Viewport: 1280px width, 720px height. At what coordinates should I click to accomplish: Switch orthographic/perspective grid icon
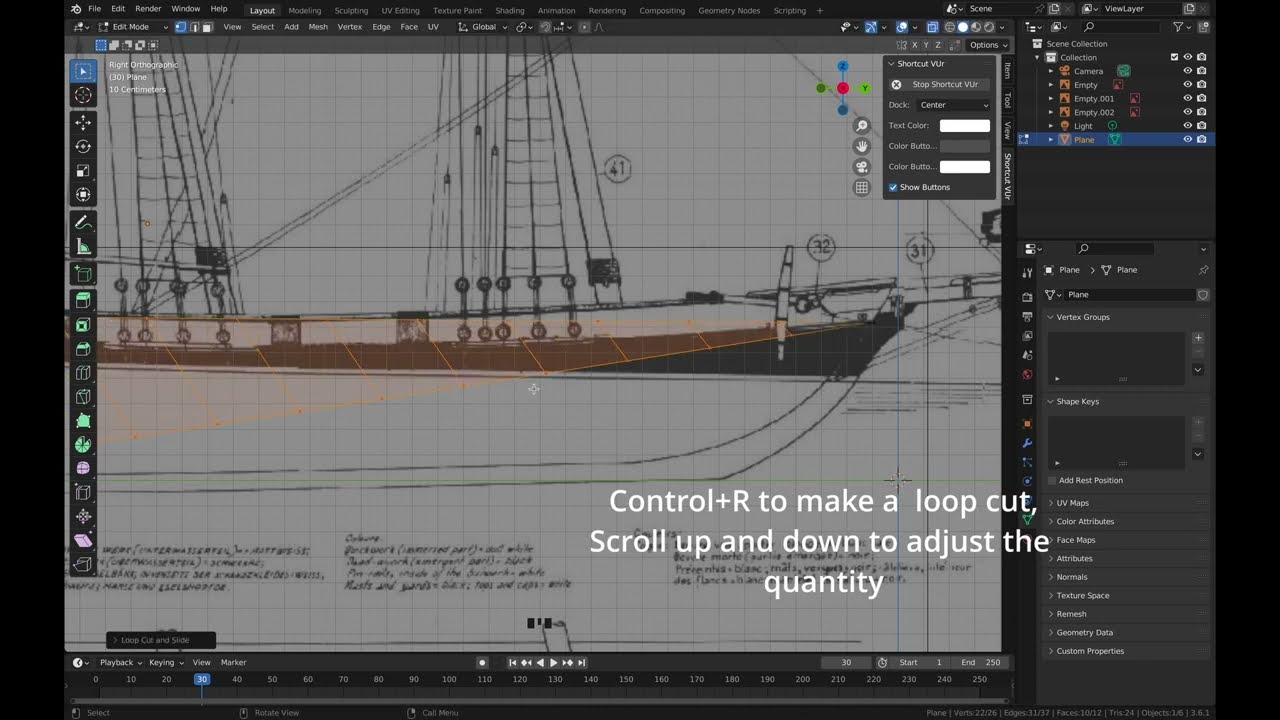862,187
